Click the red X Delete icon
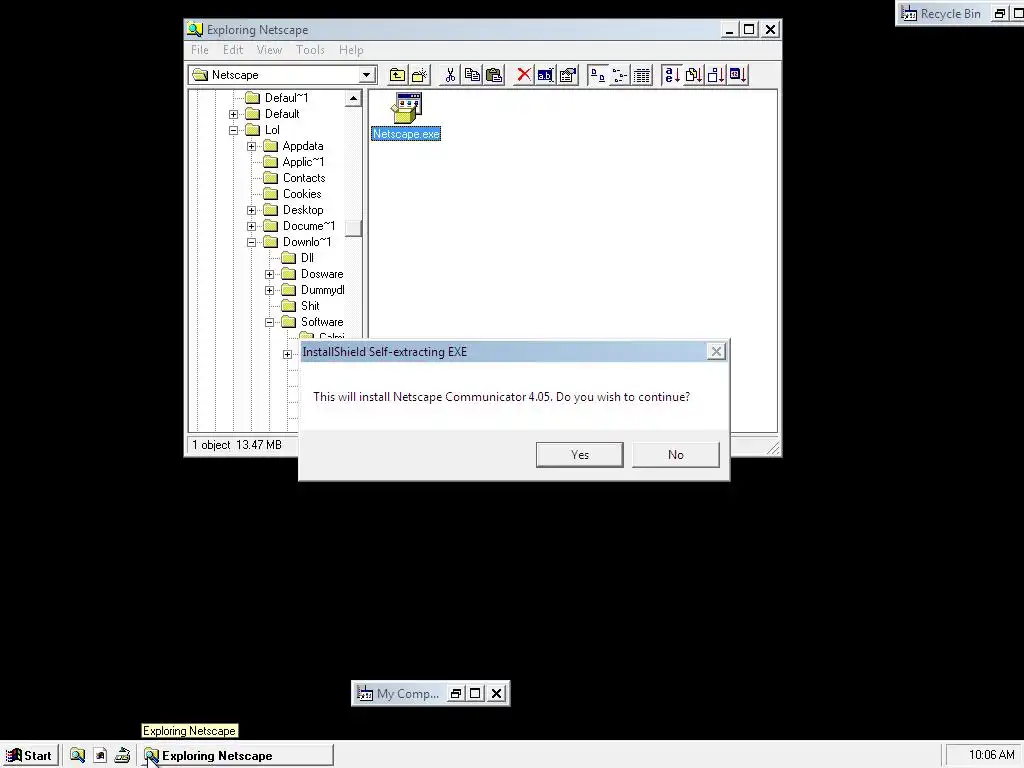 524,75
